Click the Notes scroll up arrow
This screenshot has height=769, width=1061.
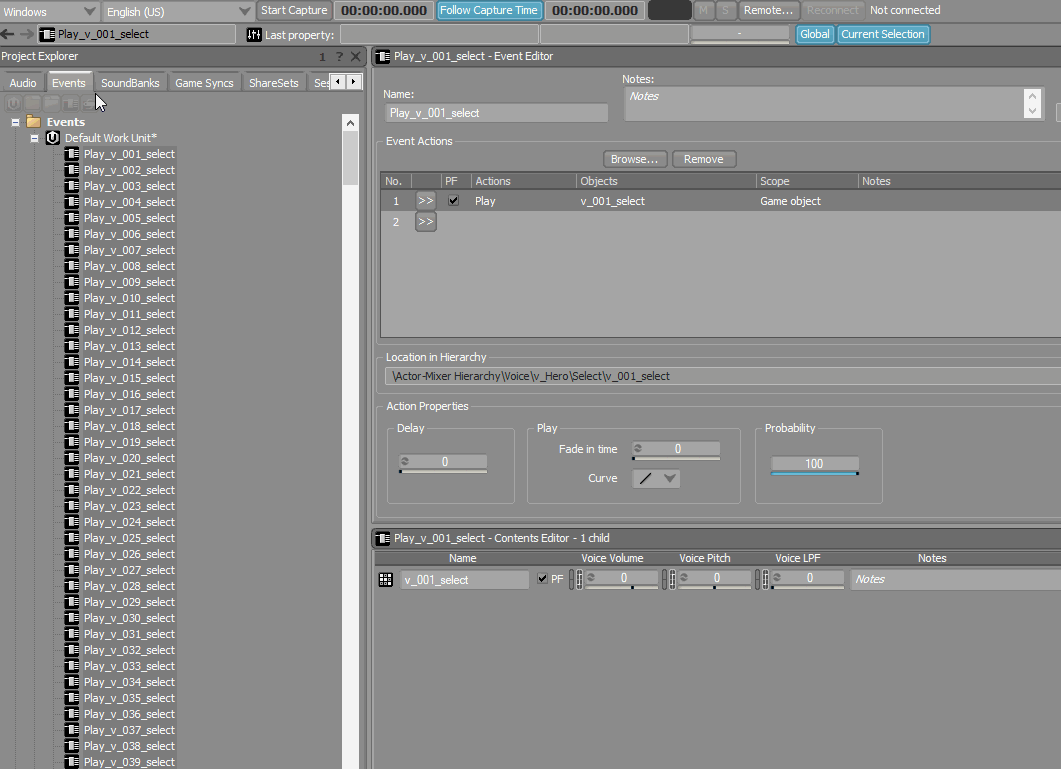click(x=1033, y=96)
